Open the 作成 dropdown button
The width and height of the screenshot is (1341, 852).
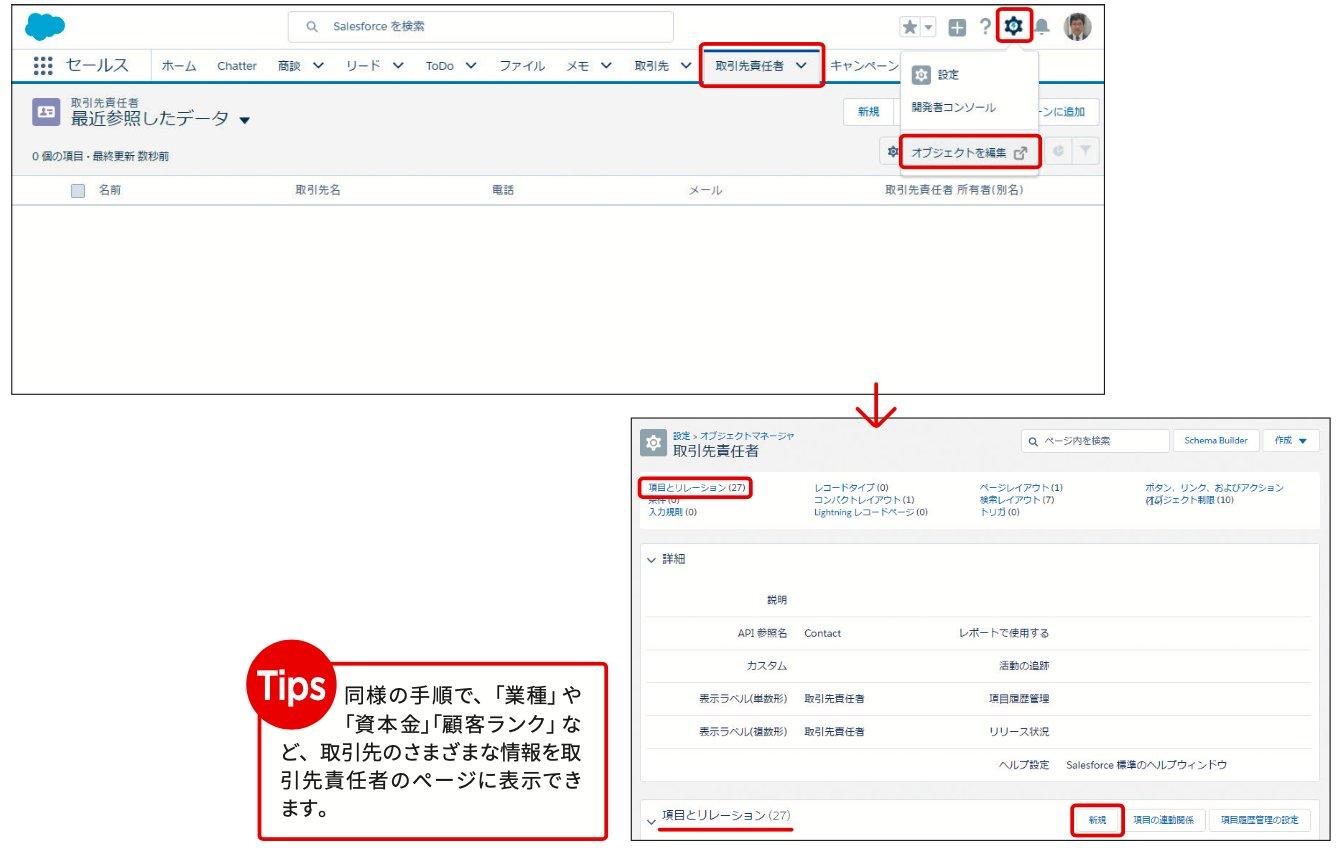point(1291,441)
